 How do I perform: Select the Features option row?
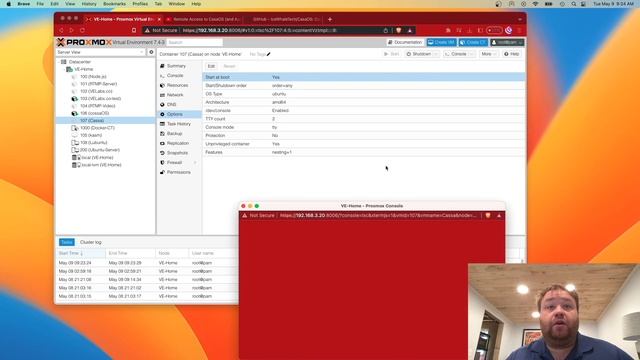(x=363, y=152)
